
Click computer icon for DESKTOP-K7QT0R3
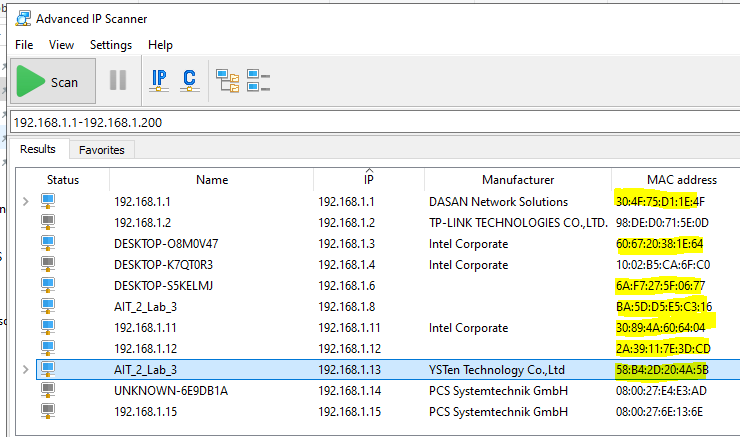pyautogui.click(x=48, y=264)
